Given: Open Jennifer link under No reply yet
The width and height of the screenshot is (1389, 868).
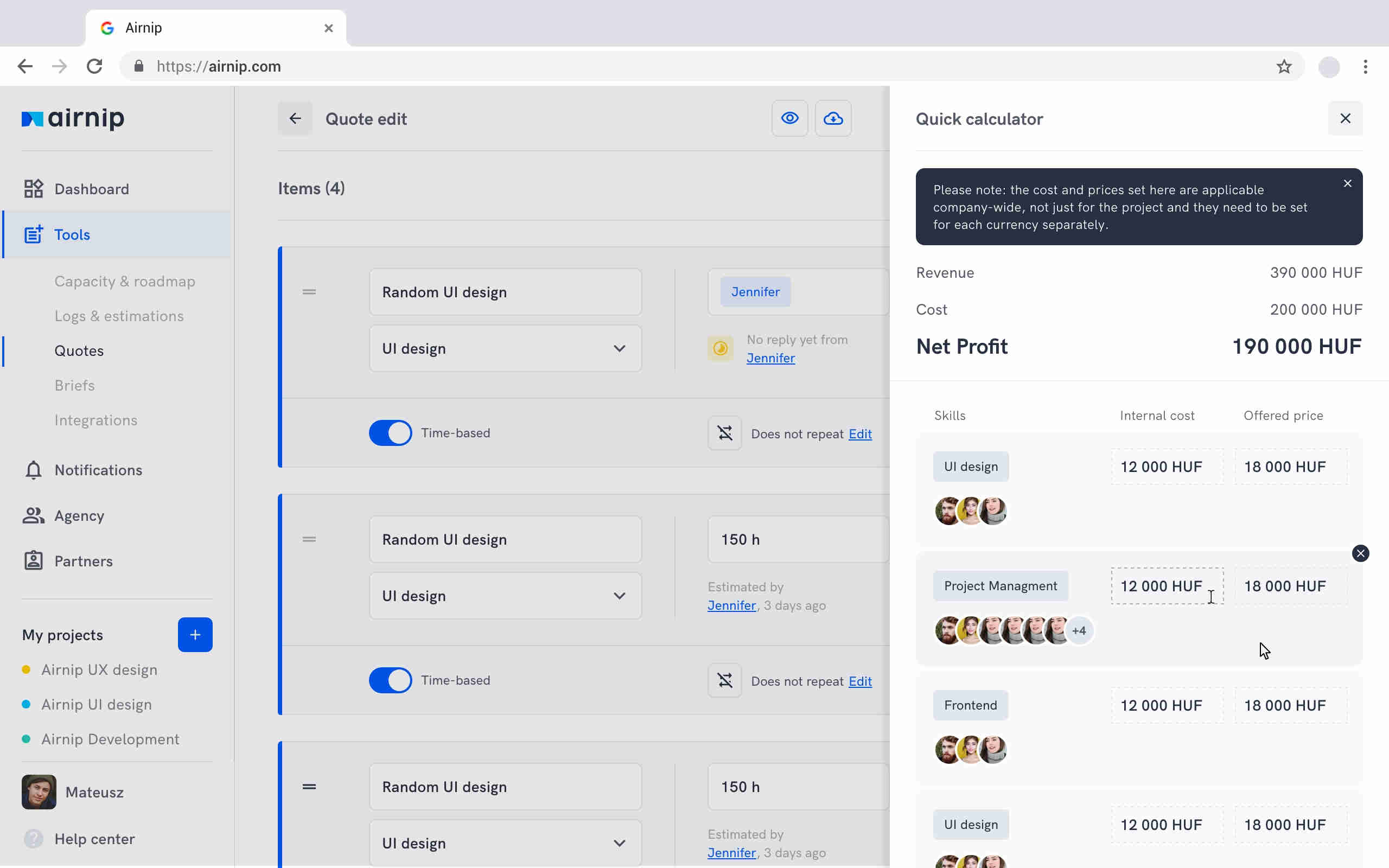Looking at the screenshot, I should (x=771, y=358).
